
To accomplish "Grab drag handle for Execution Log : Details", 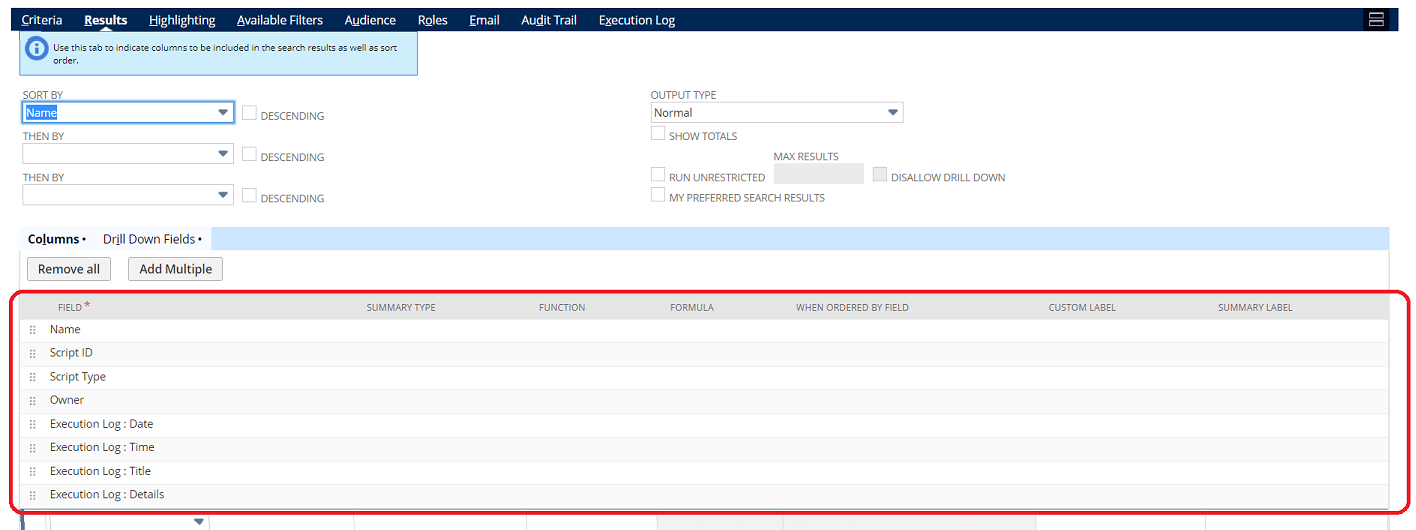I will [33, 495].
